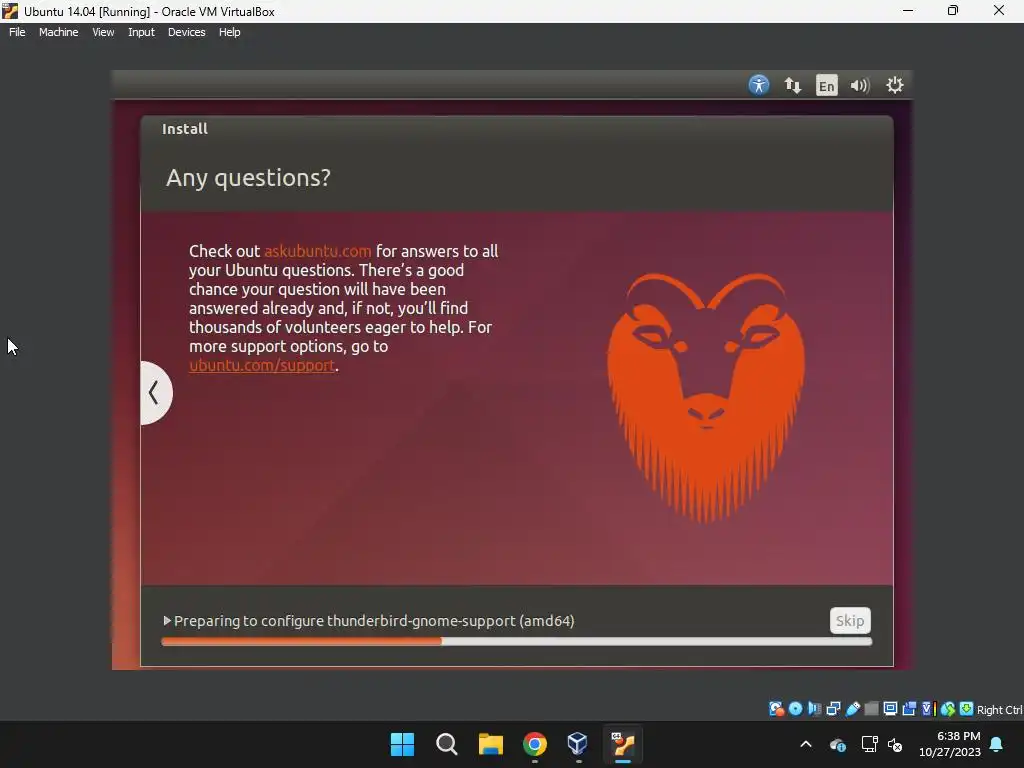Open the Ubuntu system gear menu
1024x768 pixels.
894,85
